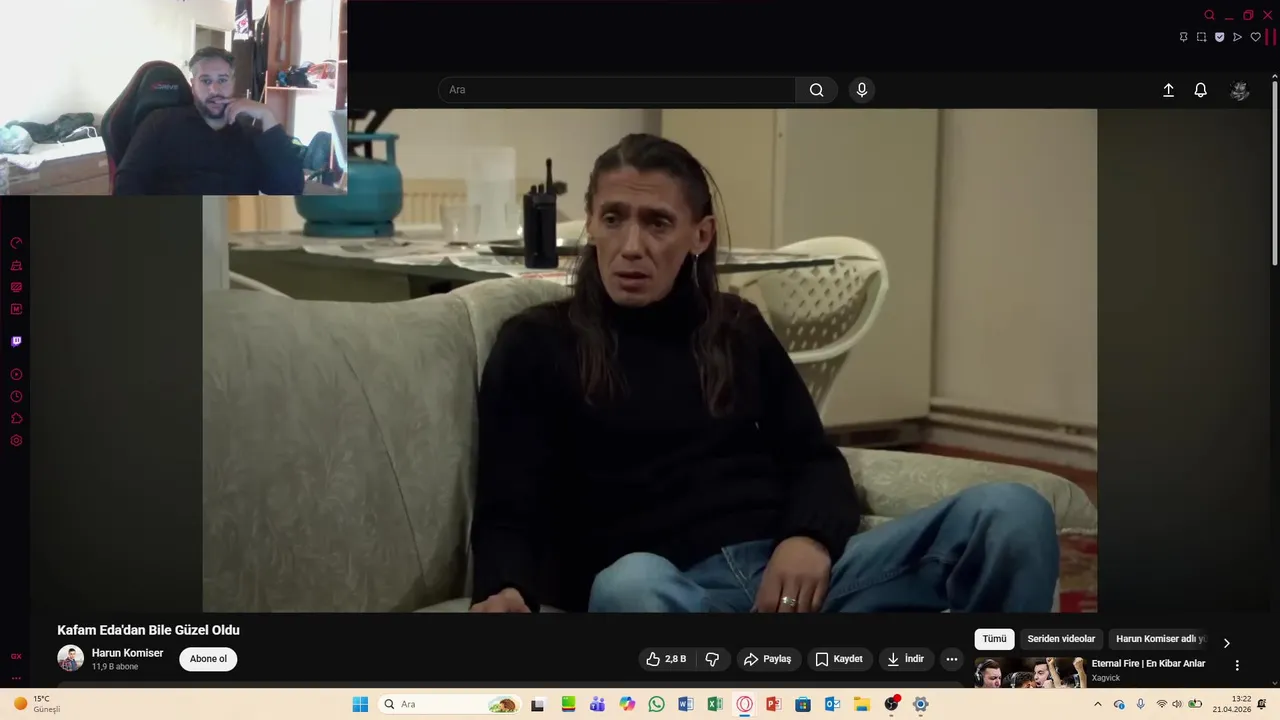The image size is (1280, 720).
Task: Open Copilot from the taskbar
Action: pos(627,704)
